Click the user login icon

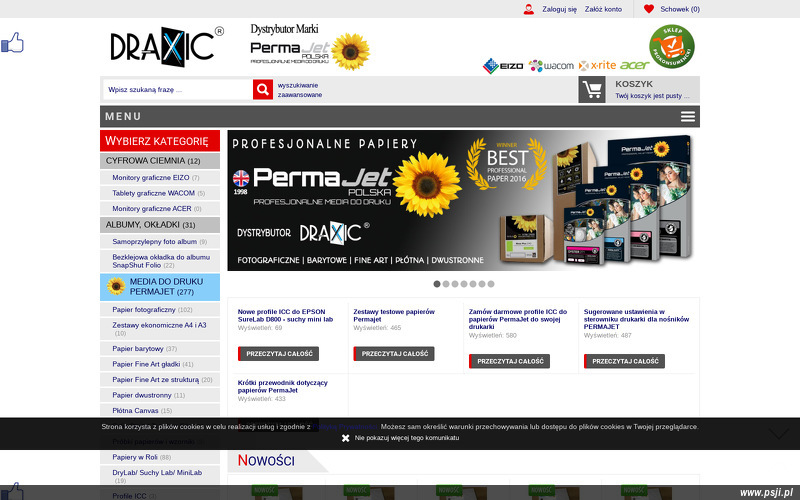(x=529, y=9)
